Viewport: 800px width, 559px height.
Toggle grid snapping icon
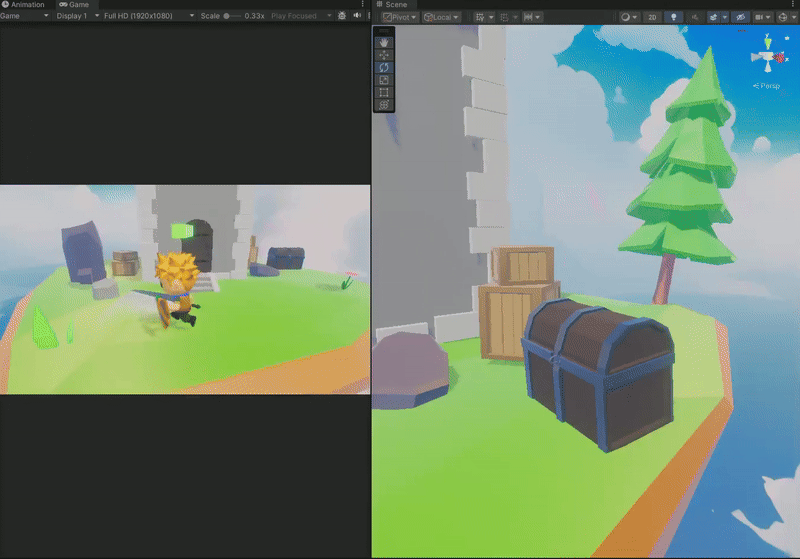click(x=504, y=17)
